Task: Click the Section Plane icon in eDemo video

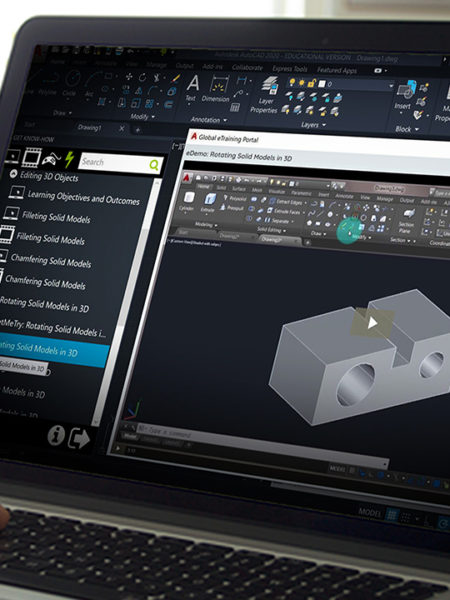Action: point(409,214)
